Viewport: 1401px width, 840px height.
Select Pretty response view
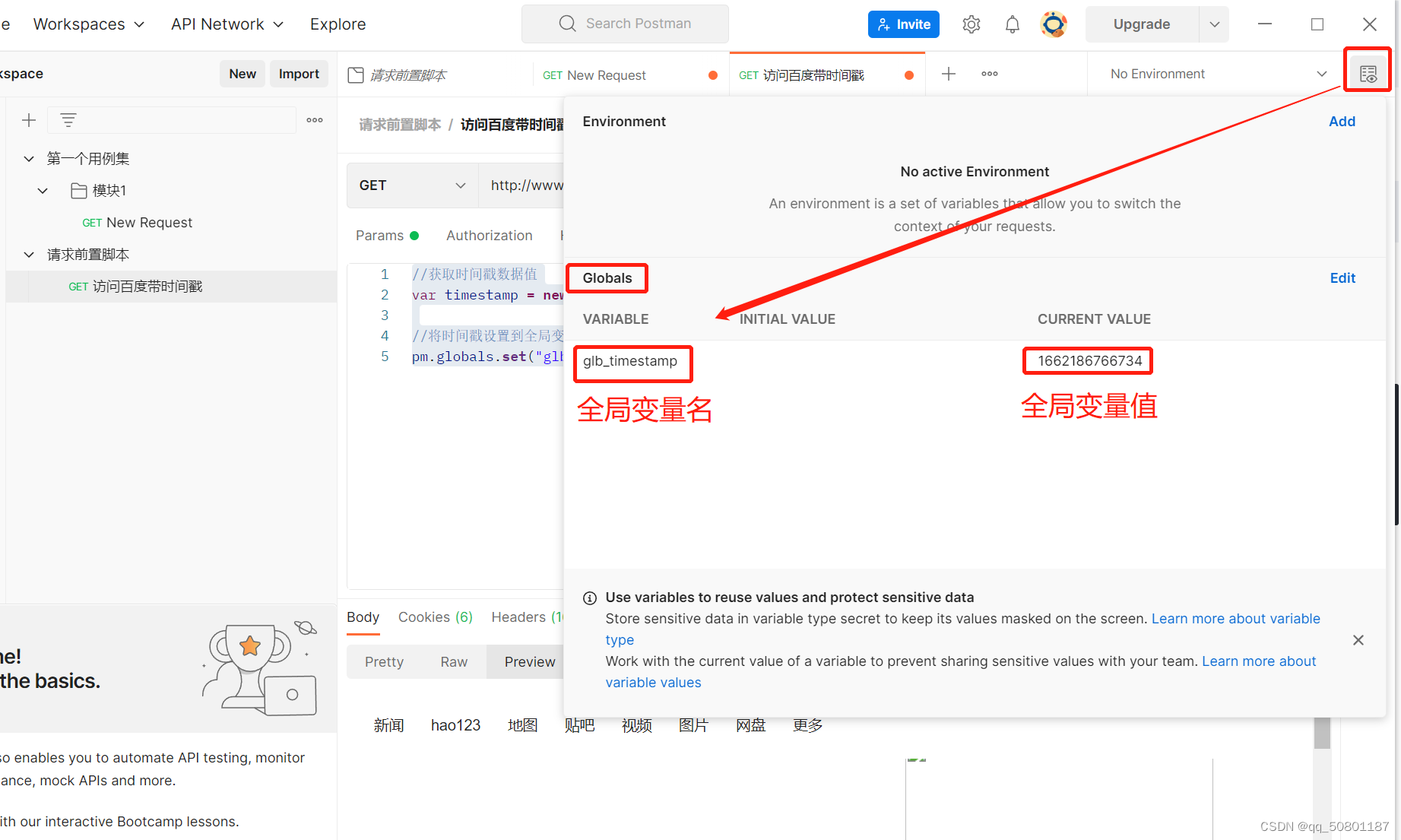pos(384,662)
